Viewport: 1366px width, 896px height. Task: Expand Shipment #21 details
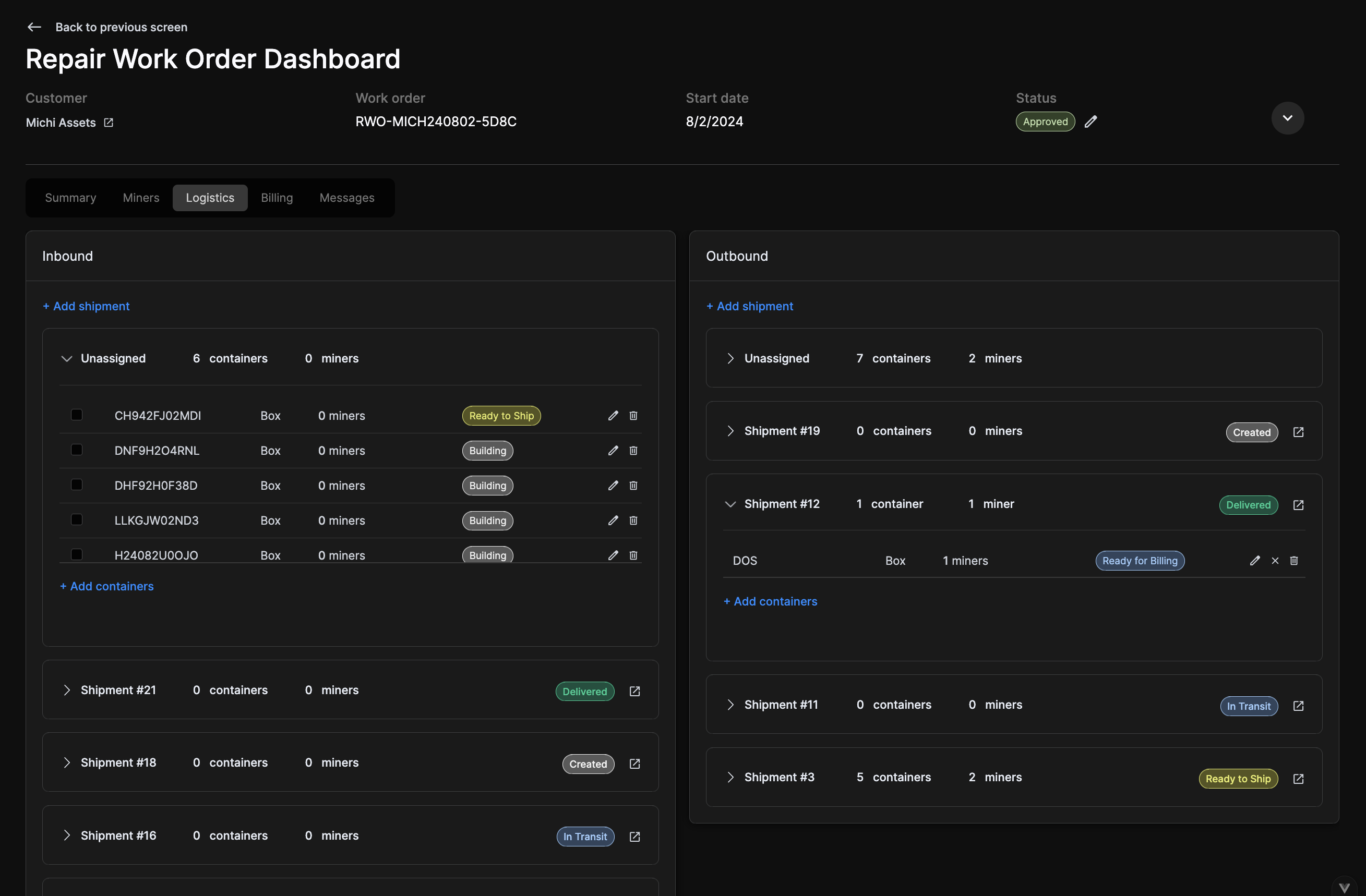tap(67, 690)
